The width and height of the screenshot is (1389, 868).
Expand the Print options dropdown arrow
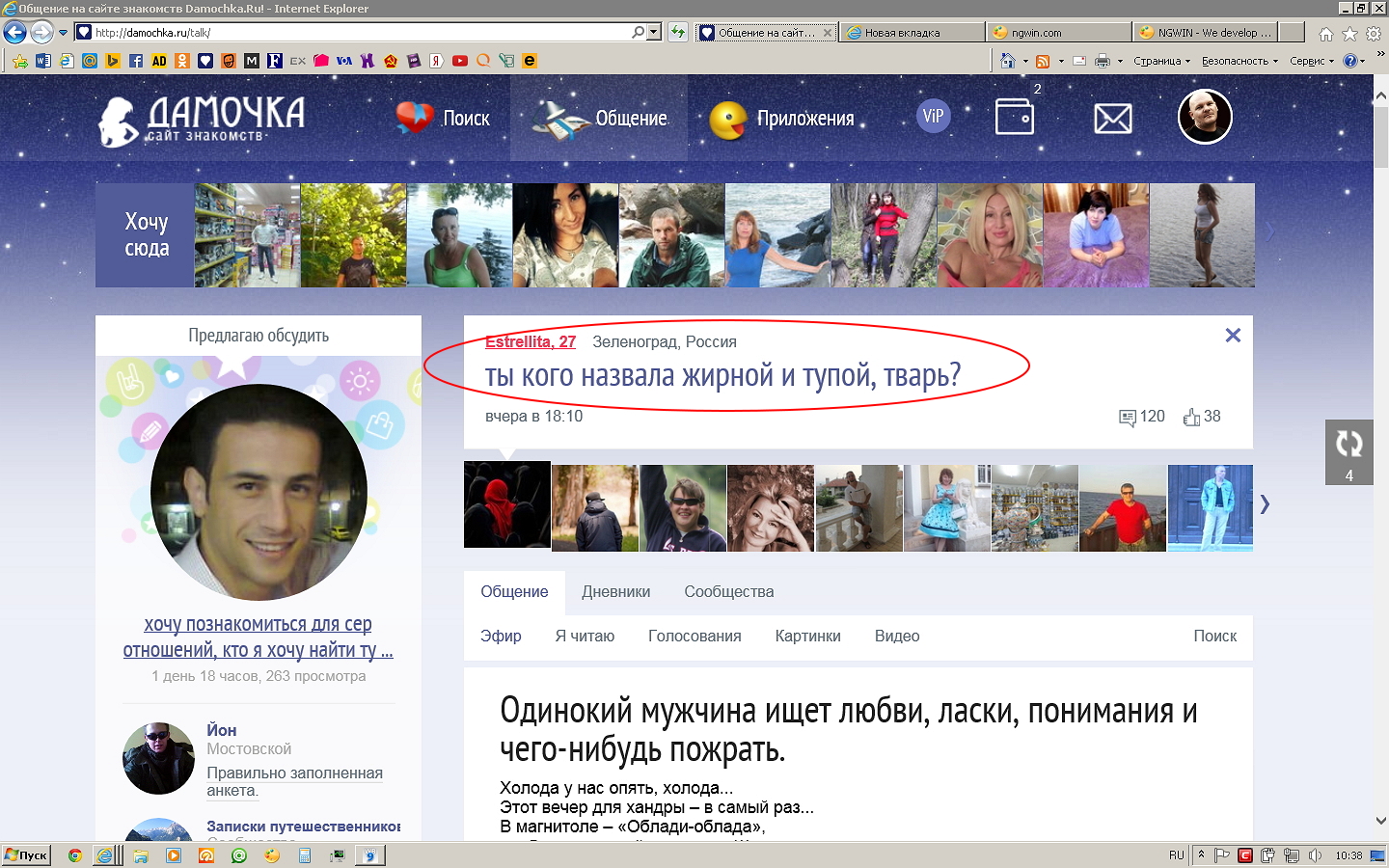point(1120,61)
